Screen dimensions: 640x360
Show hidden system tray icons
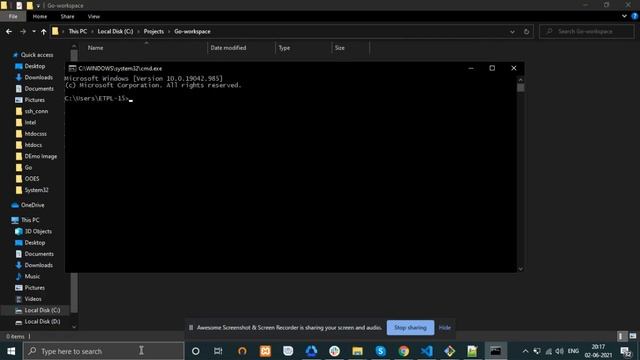point(525,351)
